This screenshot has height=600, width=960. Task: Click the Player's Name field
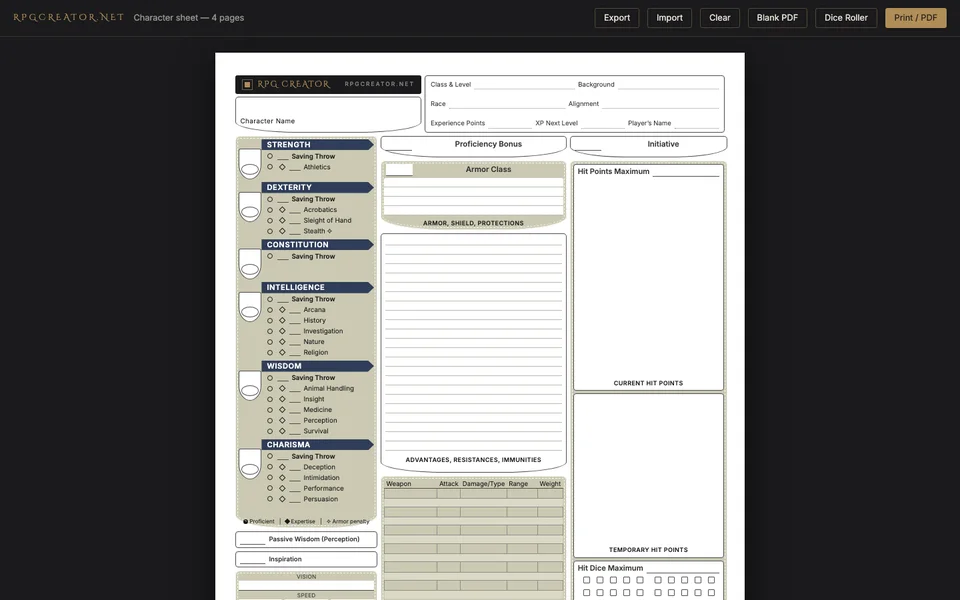click(x=697, y=123)
